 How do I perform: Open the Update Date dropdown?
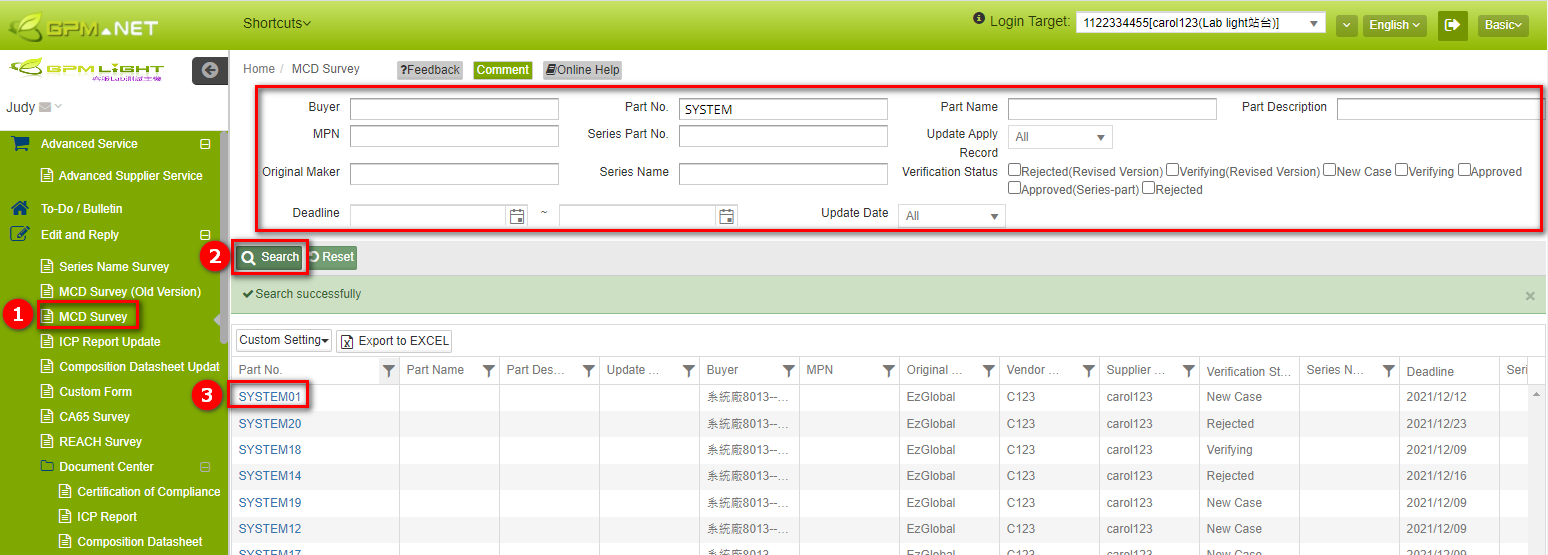951,216
